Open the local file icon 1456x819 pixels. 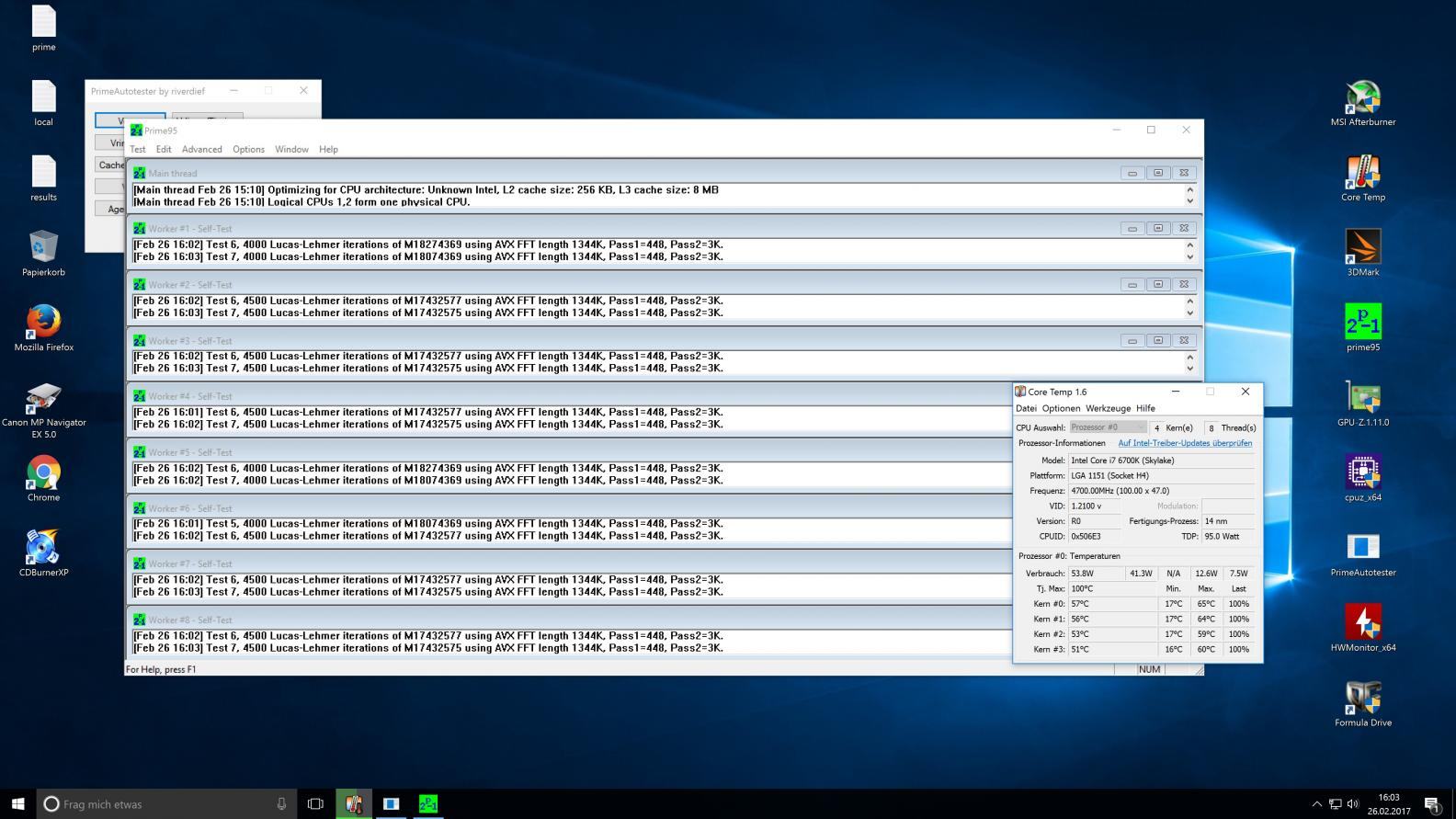[43, 103]
